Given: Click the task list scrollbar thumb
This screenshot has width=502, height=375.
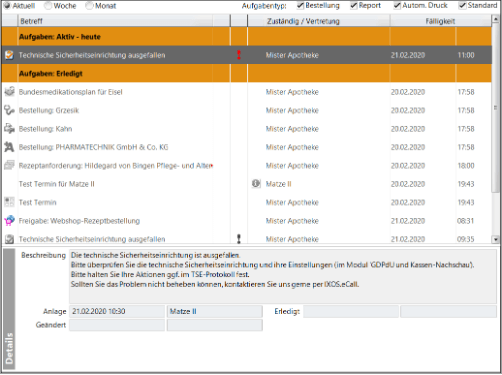Looking at the screenshot, I should pyautogui.click(x=496, y=108).
